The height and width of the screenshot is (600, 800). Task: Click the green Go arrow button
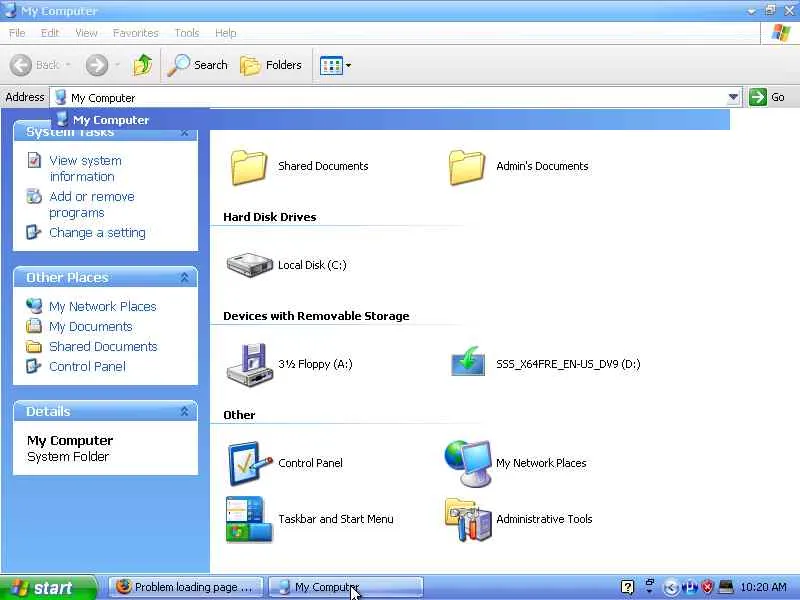[x=758, y=97]
